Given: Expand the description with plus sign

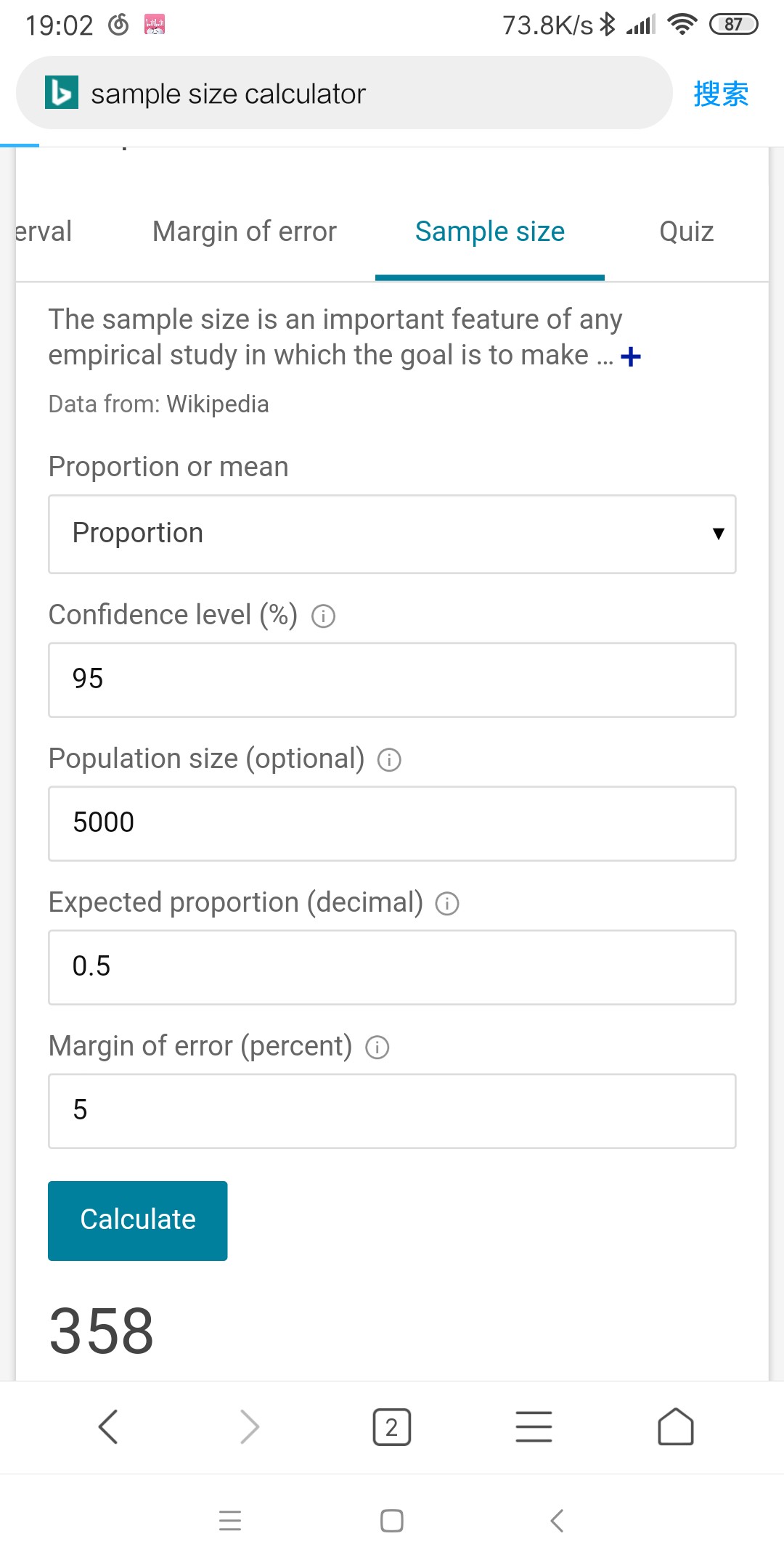Looking at the screenshot, I should point(631,356).
